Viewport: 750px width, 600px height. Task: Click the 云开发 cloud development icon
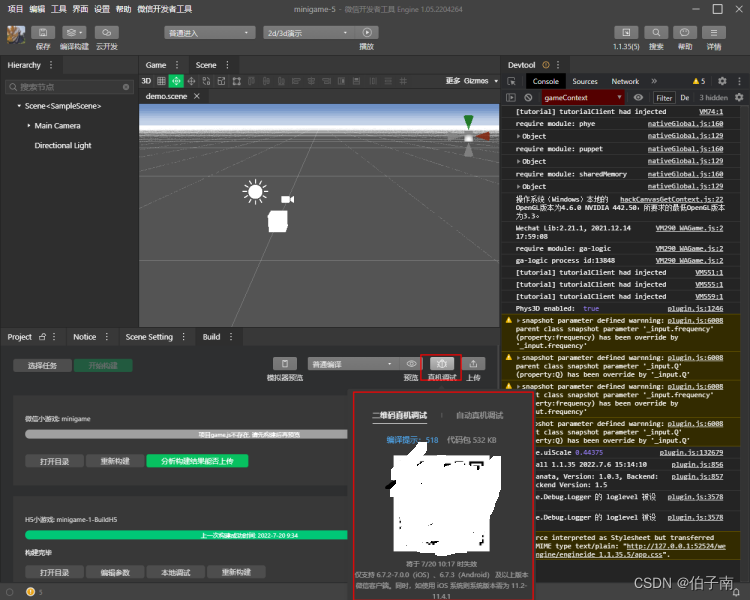tap(106, 33)
